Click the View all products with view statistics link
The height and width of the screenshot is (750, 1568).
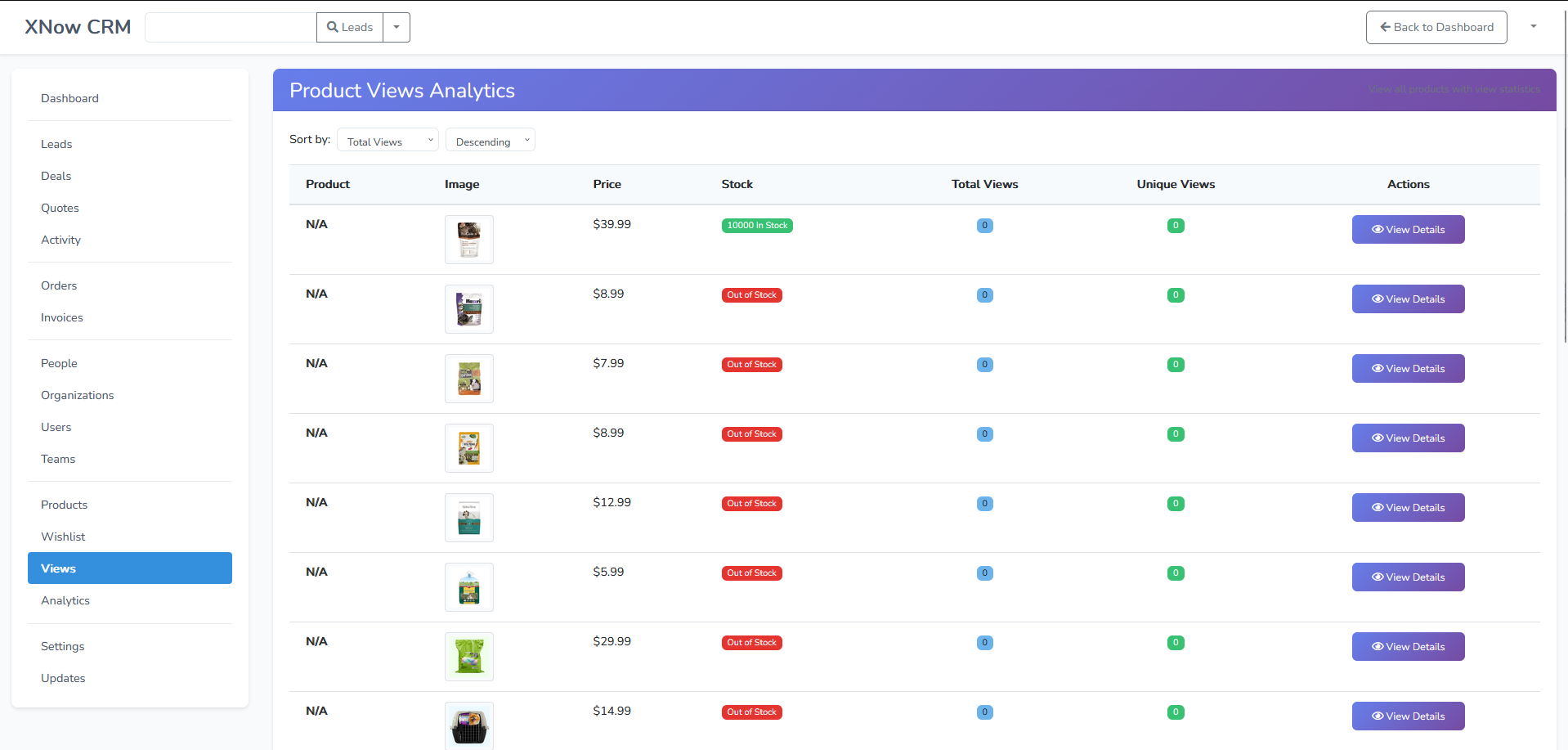[x=1454, y=89]
